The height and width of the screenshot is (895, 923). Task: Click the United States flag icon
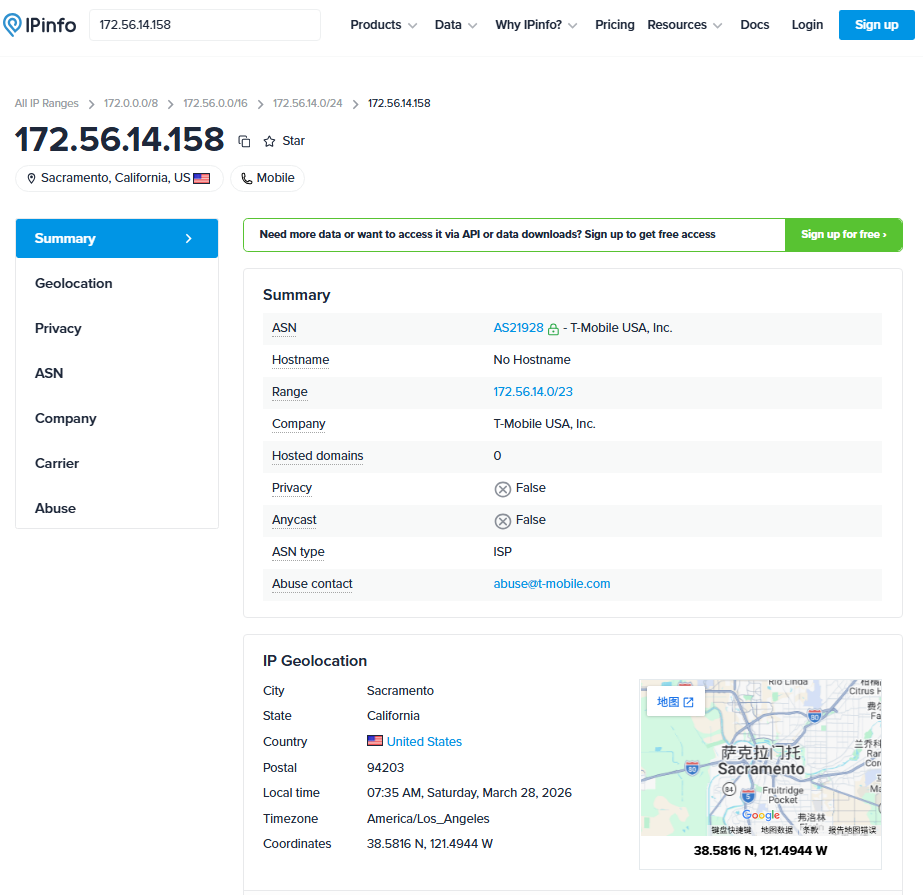pos(375,741)
